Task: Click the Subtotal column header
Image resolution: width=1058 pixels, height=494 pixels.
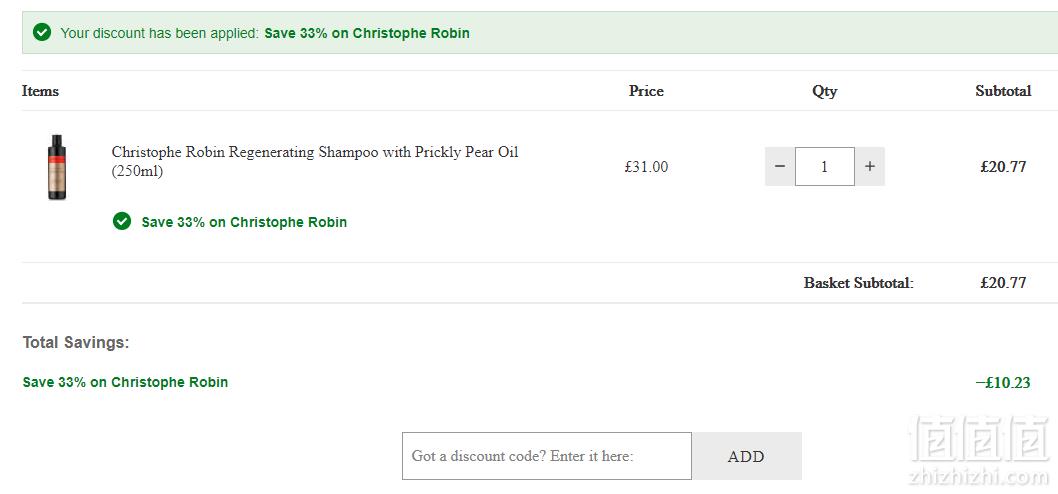Action: [1003, 91]
